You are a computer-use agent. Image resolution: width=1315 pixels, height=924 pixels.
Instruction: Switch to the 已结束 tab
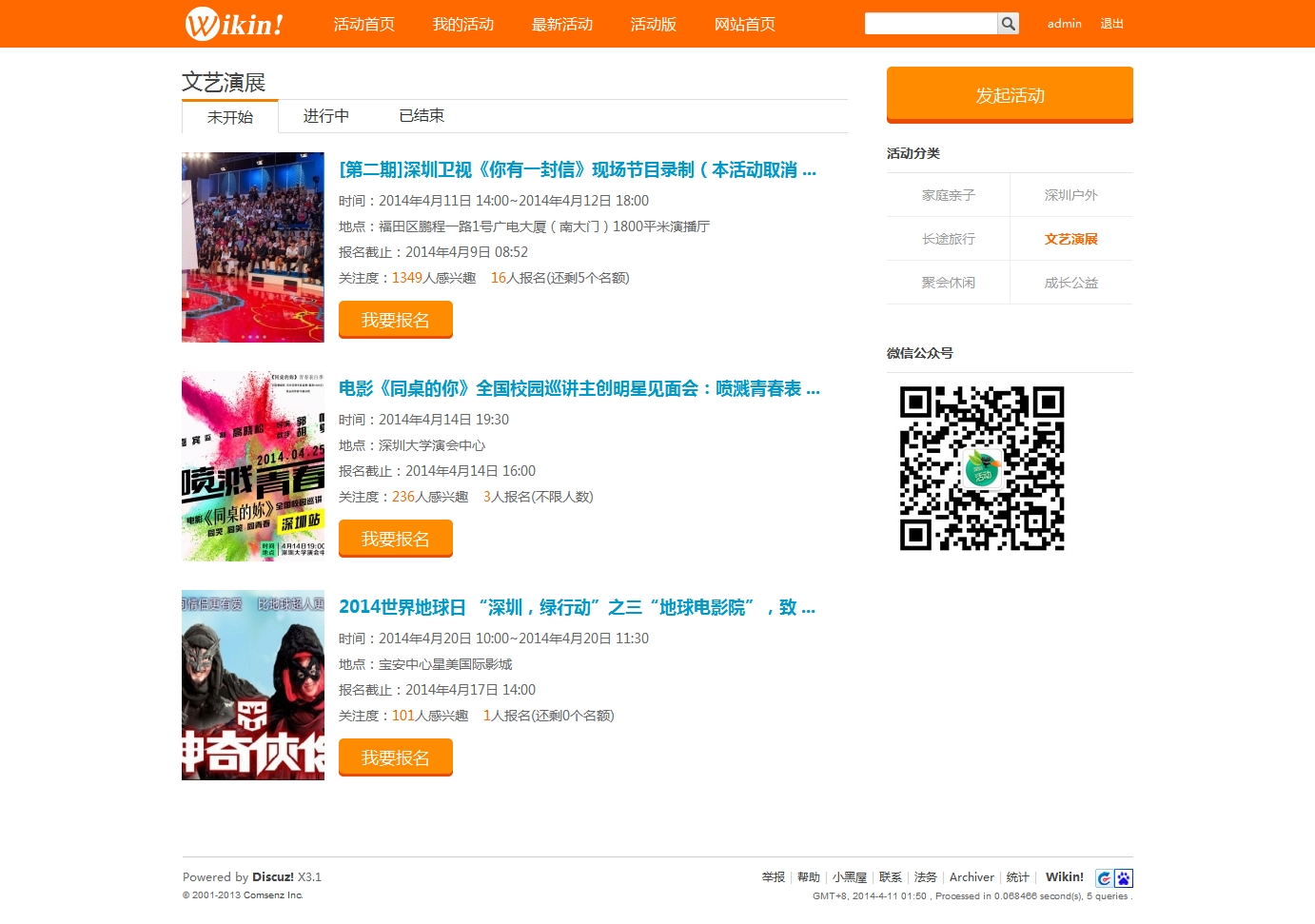pos(422,116)
